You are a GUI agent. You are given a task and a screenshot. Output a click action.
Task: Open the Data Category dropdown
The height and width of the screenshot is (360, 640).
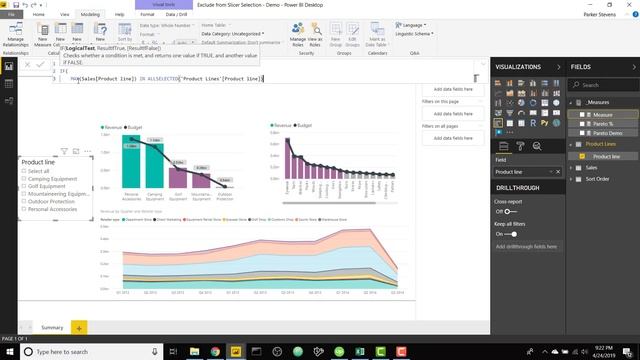(x=233, y=34)
